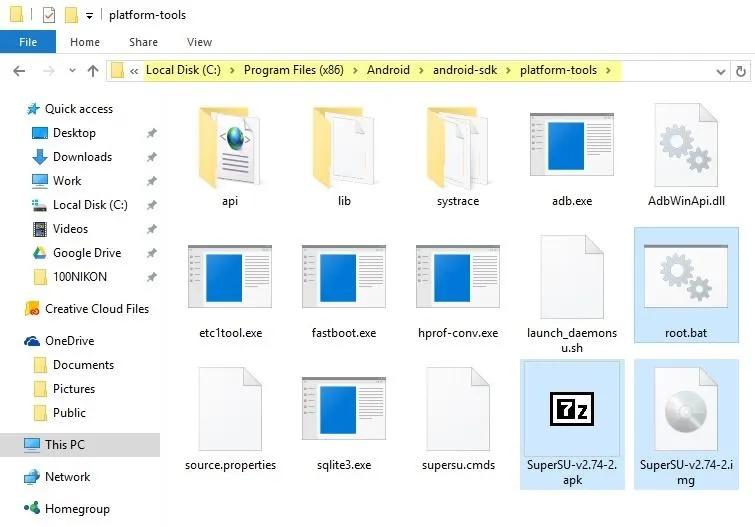Select the AdbWinApi.dll file icon
Viewport: 755px width, 527px height.
point(686,145)
